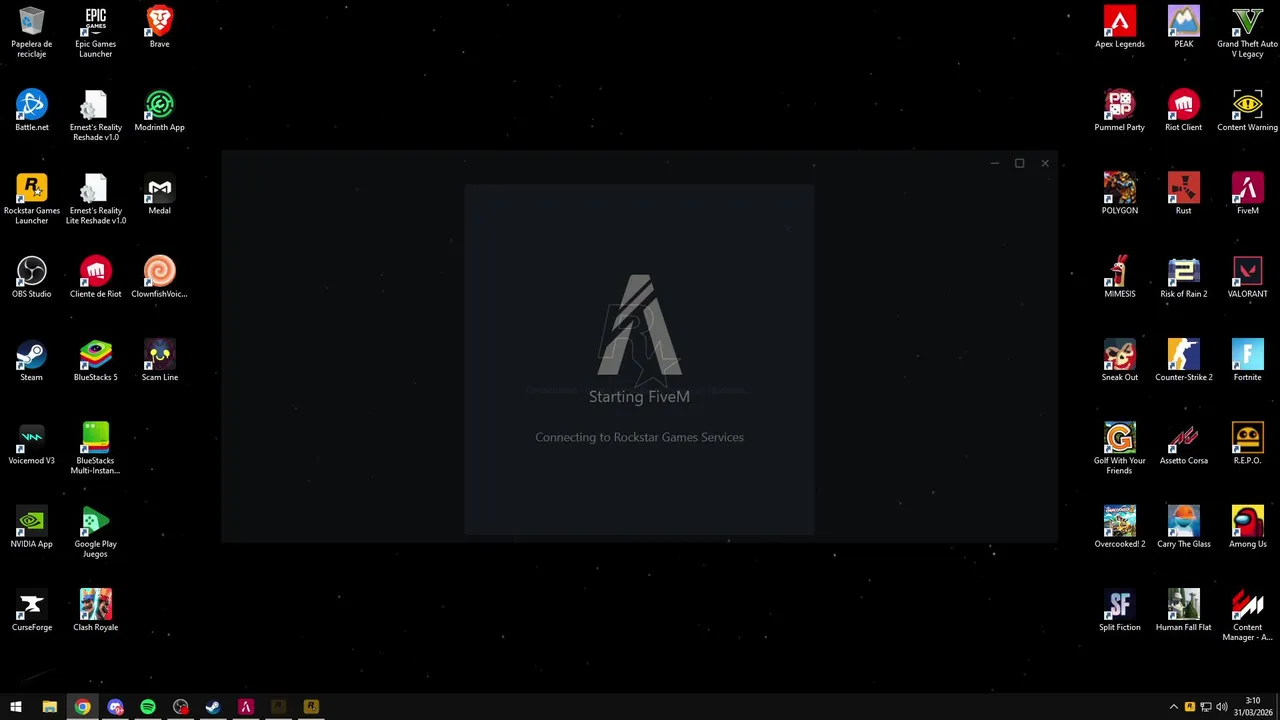Select the Google Play Juegos desktop icon
Viewport: 1280px width, 720px height.
click(x=96, y=532)
